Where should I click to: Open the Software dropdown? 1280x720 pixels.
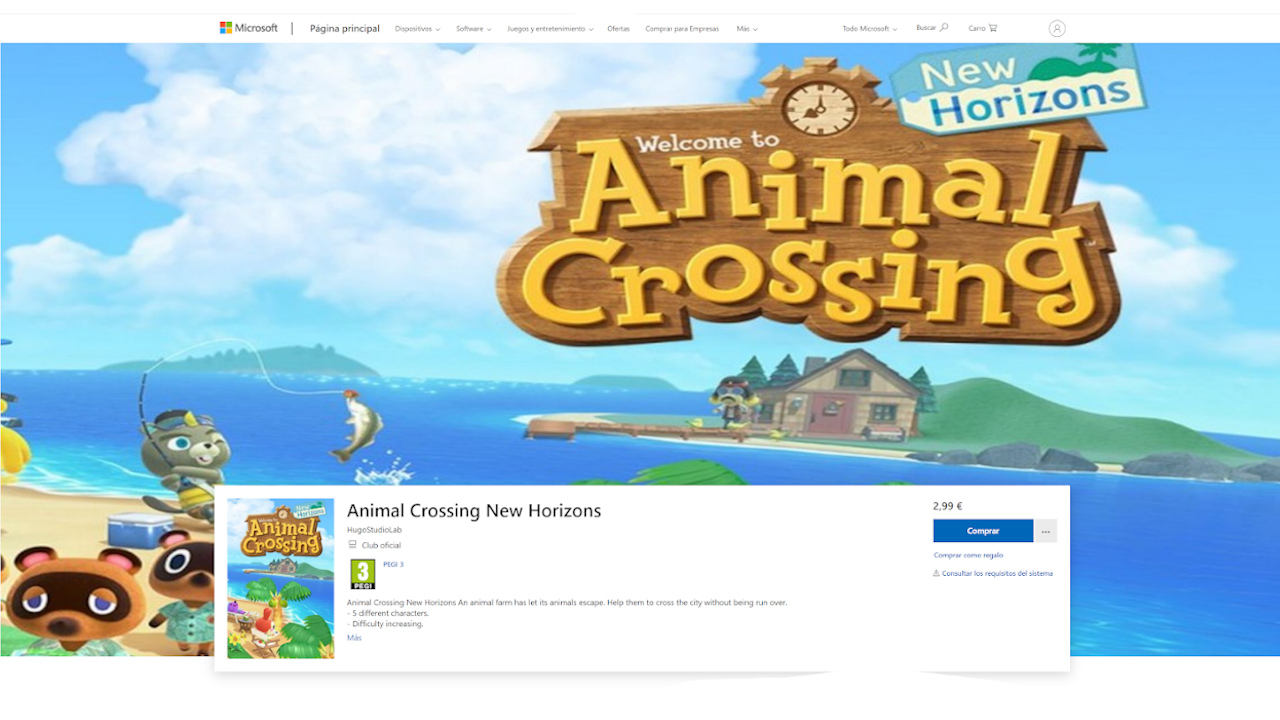472,29
